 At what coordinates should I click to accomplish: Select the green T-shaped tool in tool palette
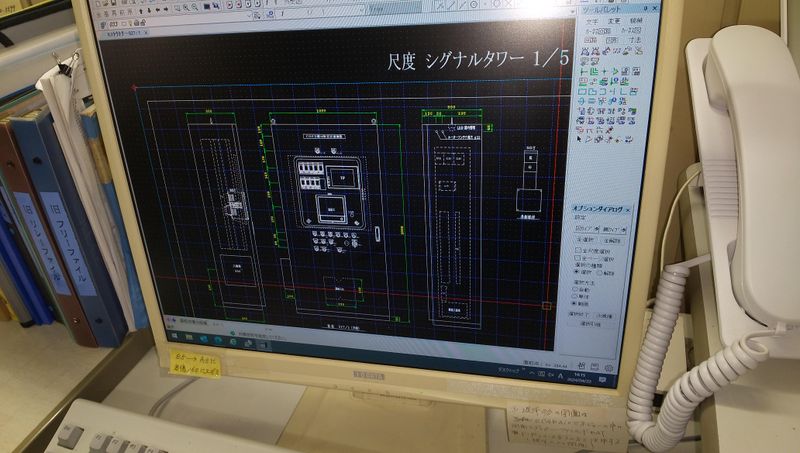(x=583, y=73)
